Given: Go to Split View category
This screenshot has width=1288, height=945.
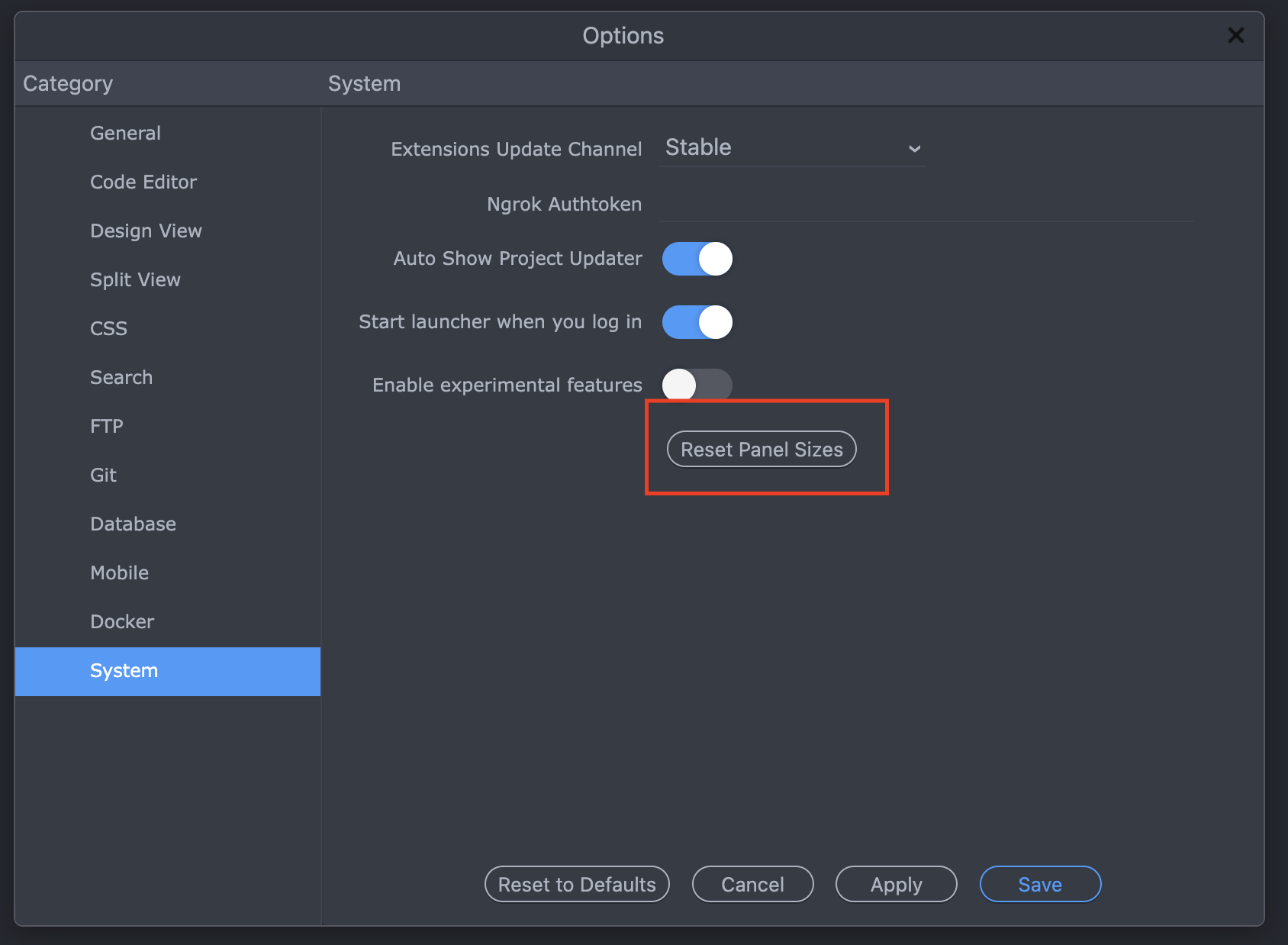Looking at the screenshot, I should pyautogui.click(x=135, y=280).
